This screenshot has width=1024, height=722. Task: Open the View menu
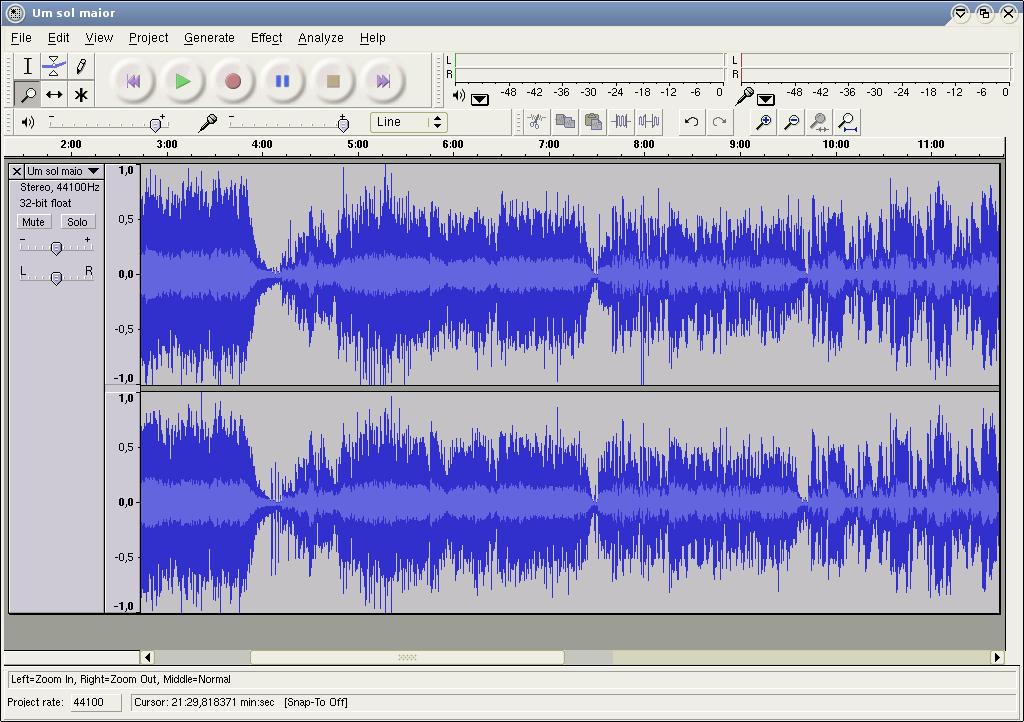(x=99, y=38)
